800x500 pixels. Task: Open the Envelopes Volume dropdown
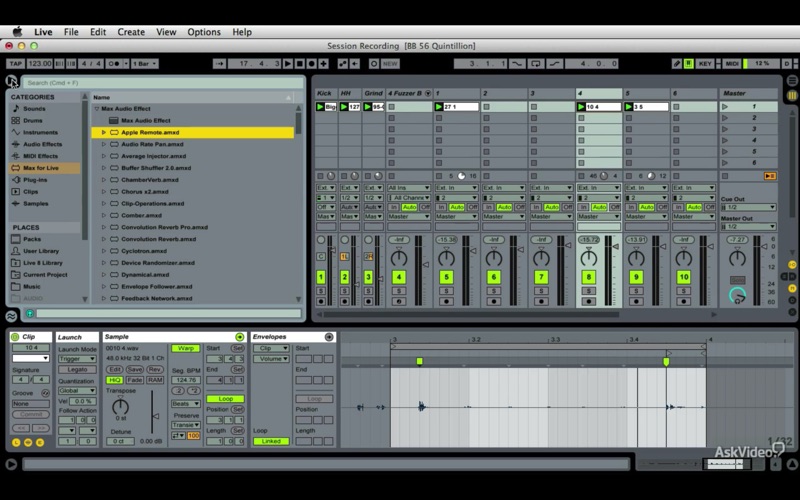pyautogui.click(x=271, y=359)
